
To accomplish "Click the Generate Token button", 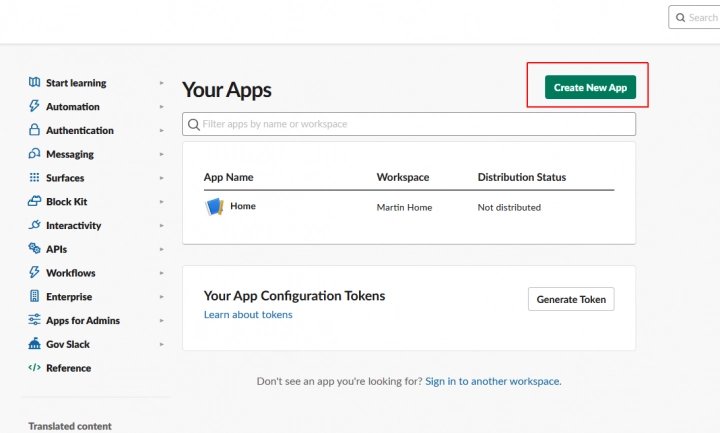I will [x=571, y=299].
